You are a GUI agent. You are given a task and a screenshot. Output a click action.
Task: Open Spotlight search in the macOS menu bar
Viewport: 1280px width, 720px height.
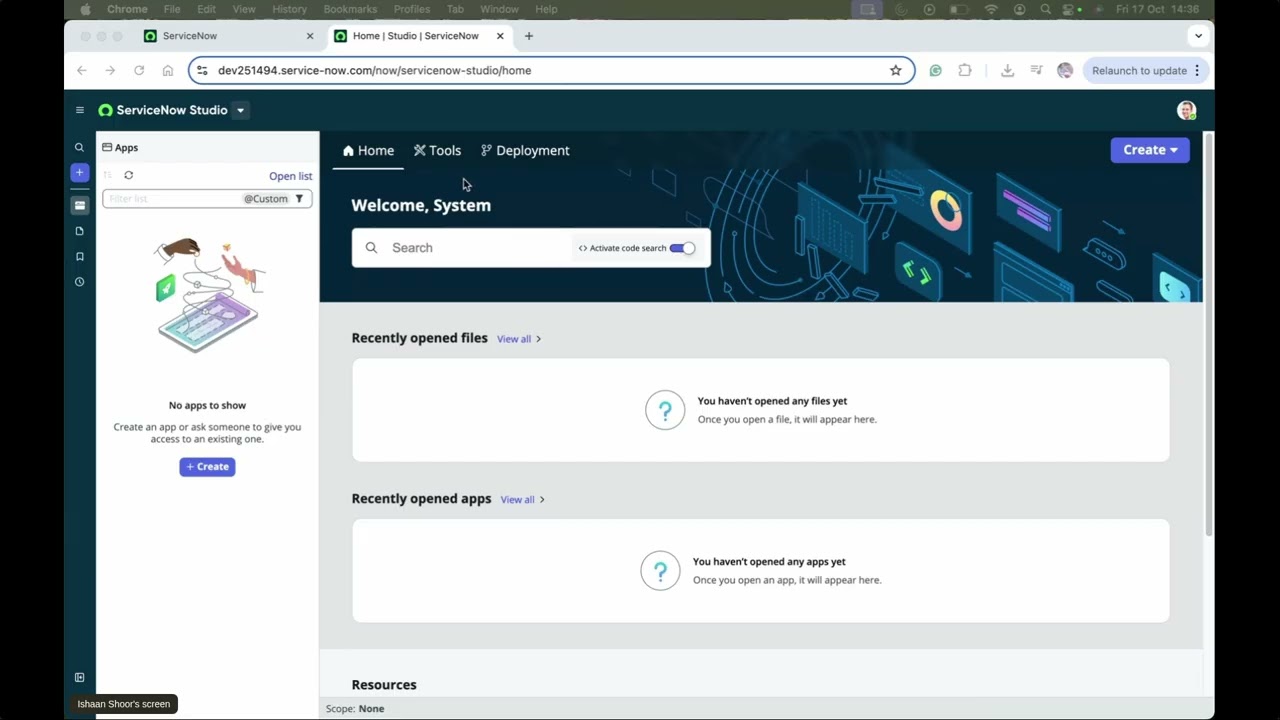[1045, 9]
